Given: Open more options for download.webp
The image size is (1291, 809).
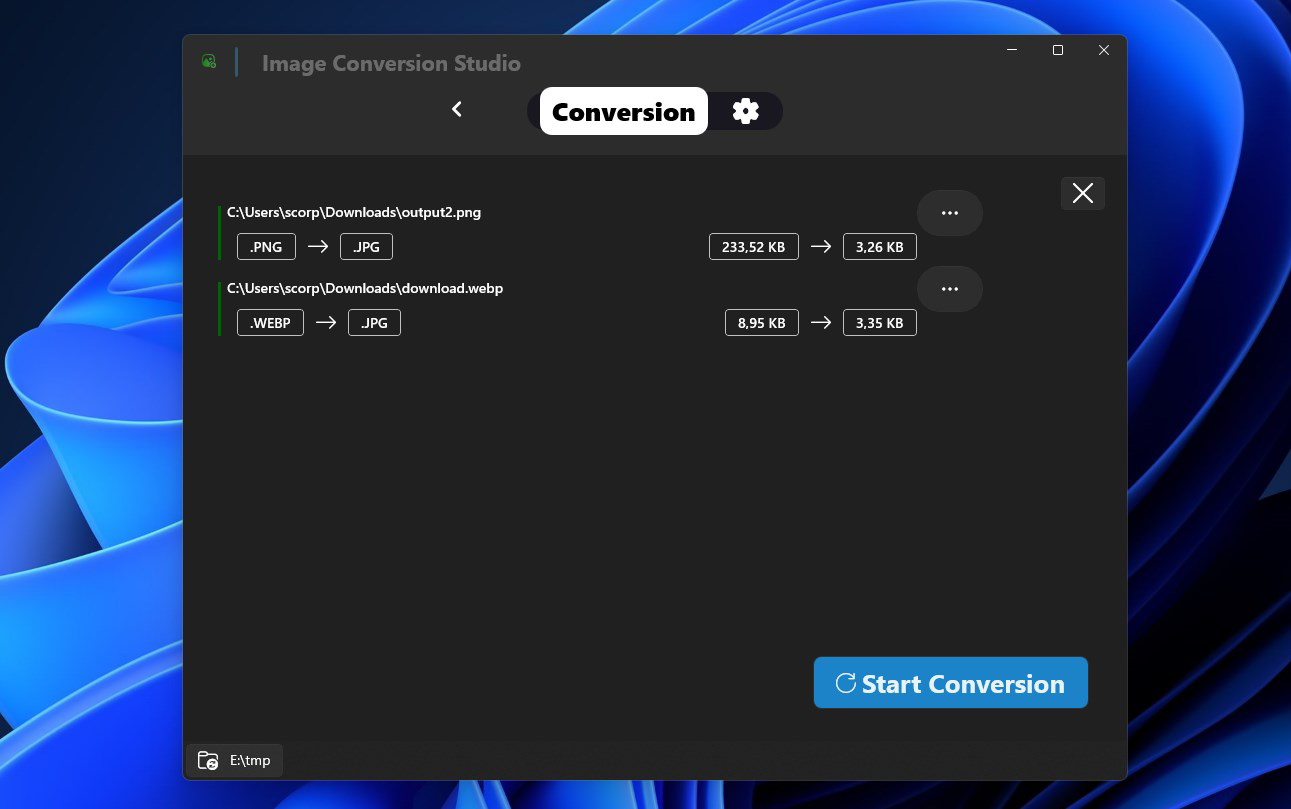Looking at the screenshot, I should tap(950, 289).
